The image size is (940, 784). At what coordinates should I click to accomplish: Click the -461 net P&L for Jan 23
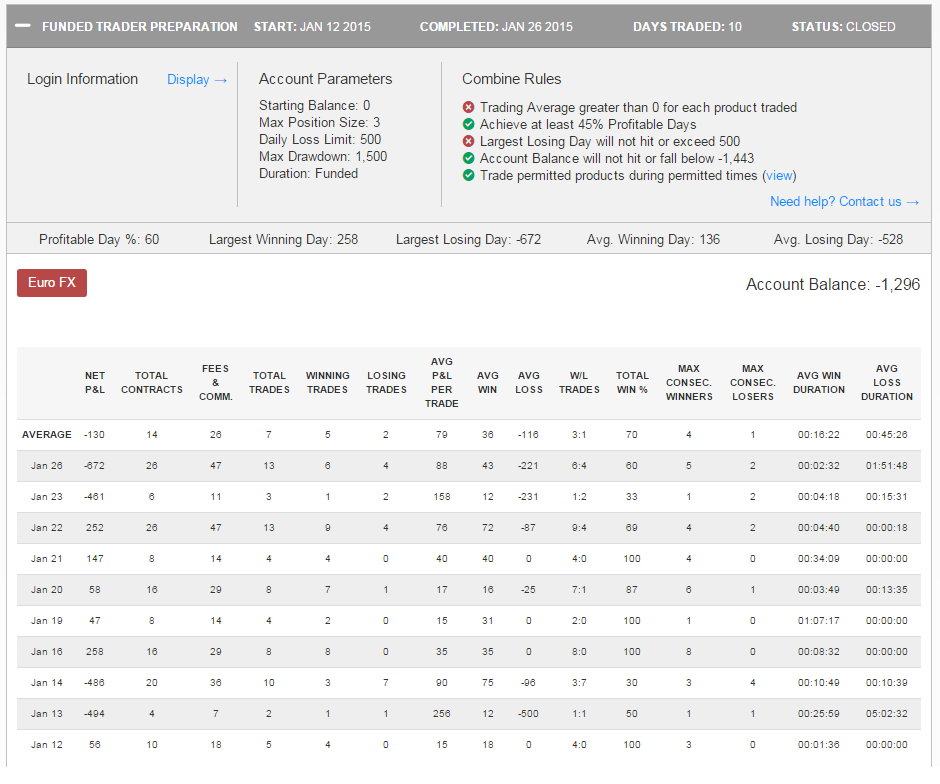(x=94, y=497)
